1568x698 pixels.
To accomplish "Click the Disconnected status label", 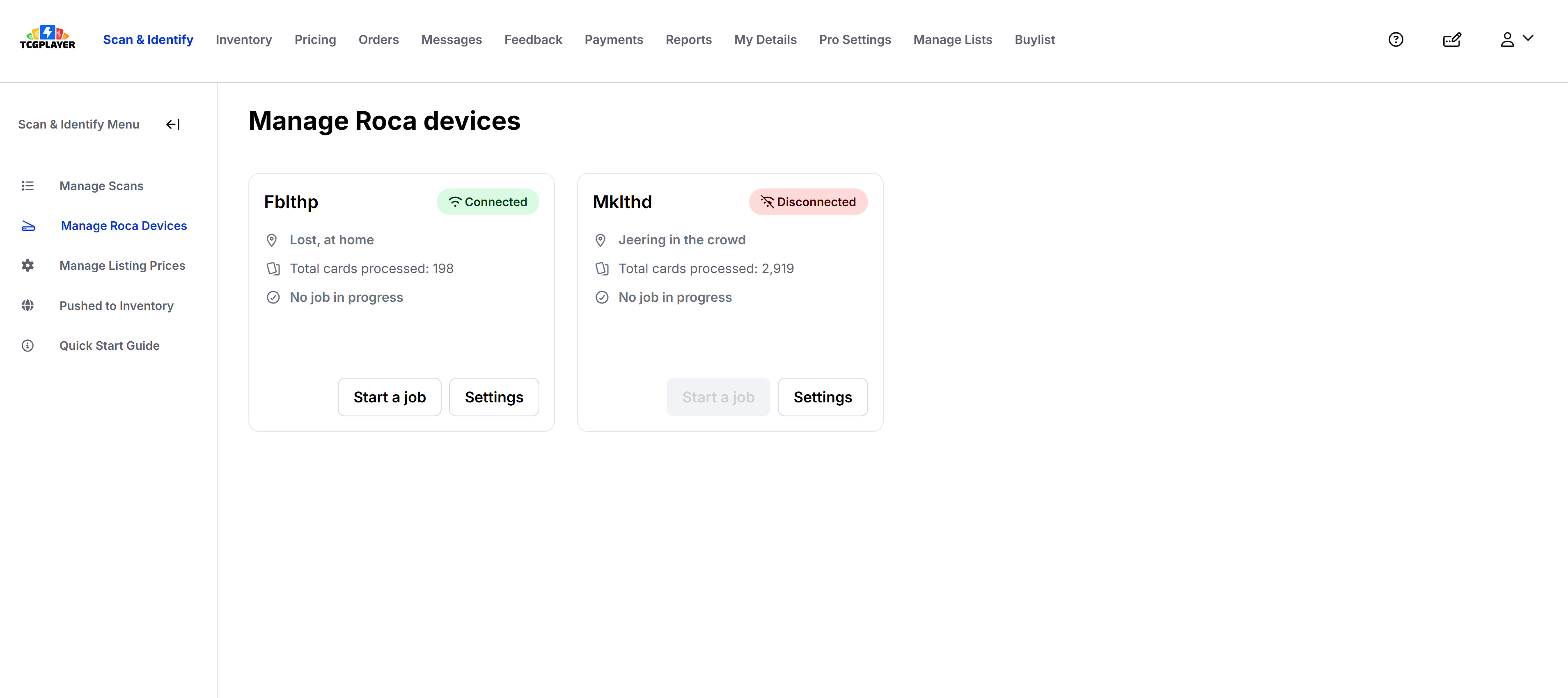I will pyautogui.click(x=808, y=202).
